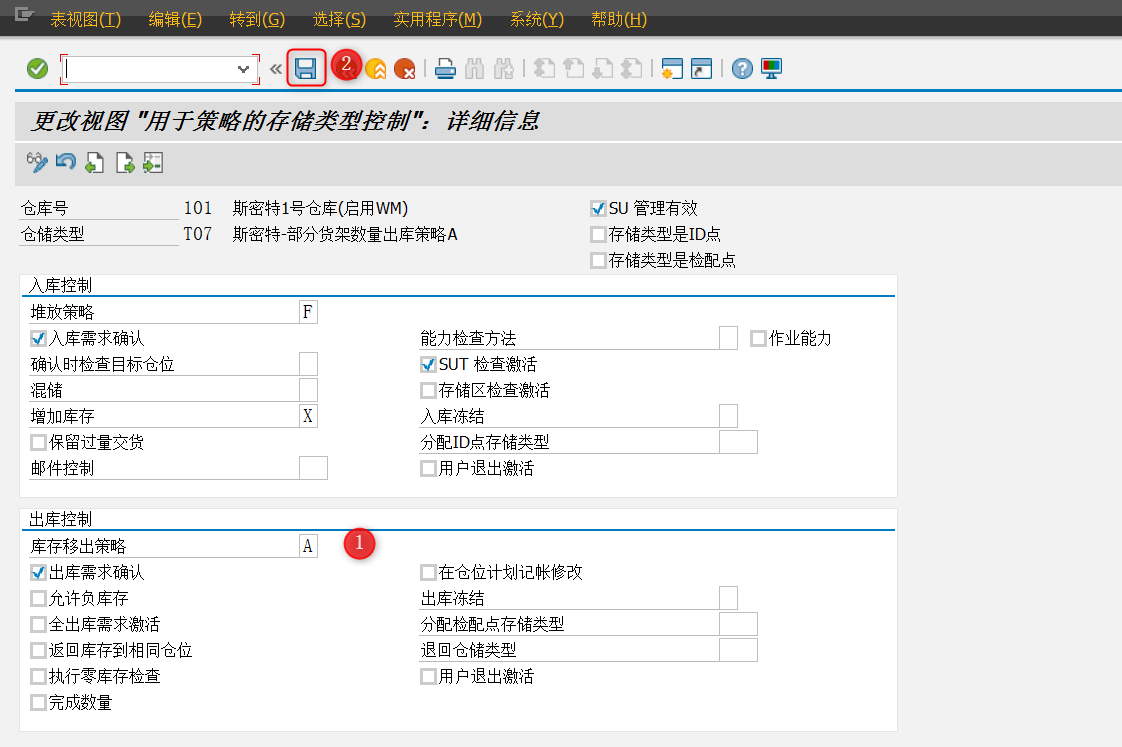The image size is (1122, 747).
Task: Click the 能力检查方法 input field
Action: coord(728,338)
